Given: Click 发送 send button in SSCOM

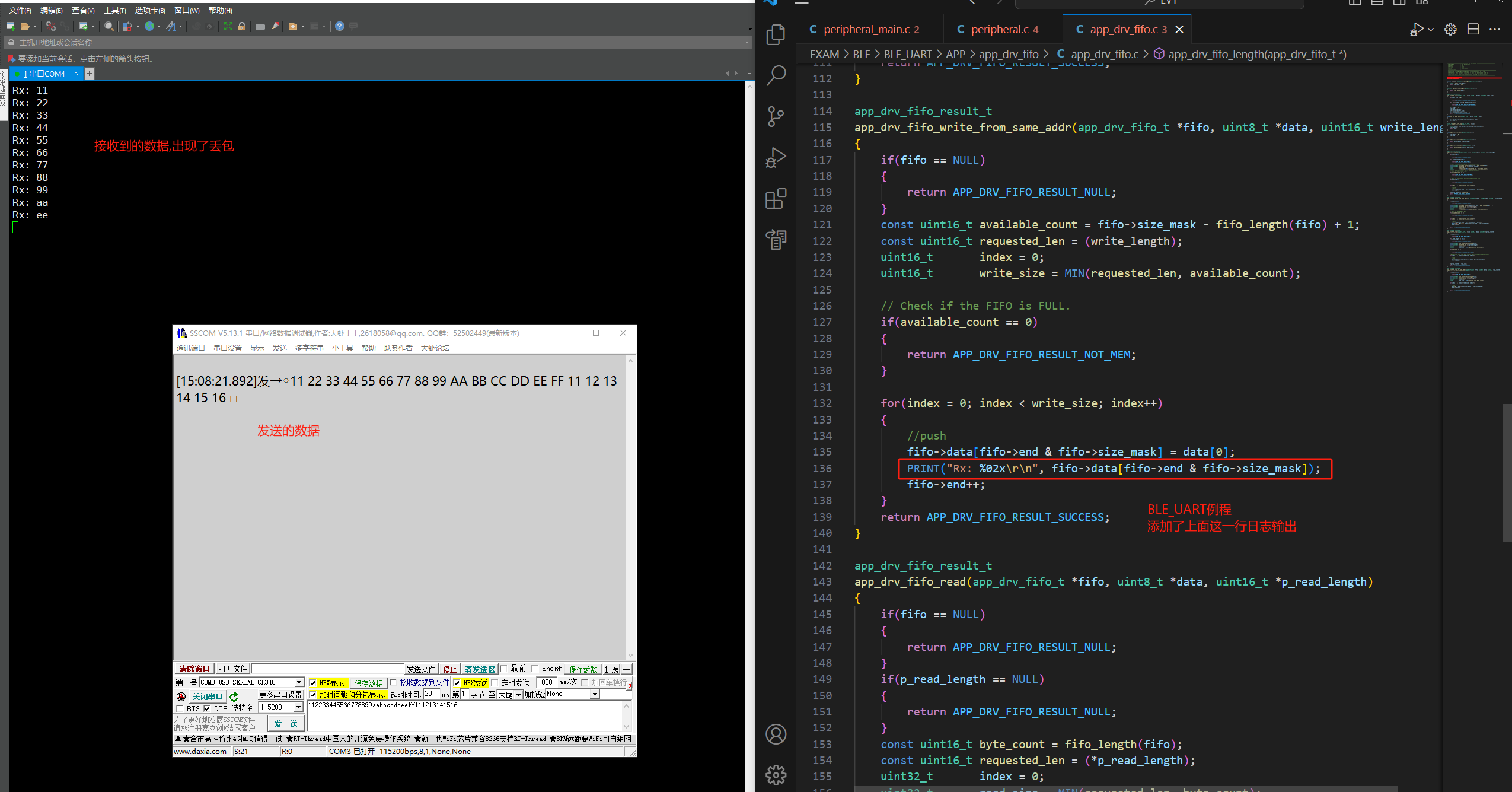Looking at the screenshot, I should [286, 723].
